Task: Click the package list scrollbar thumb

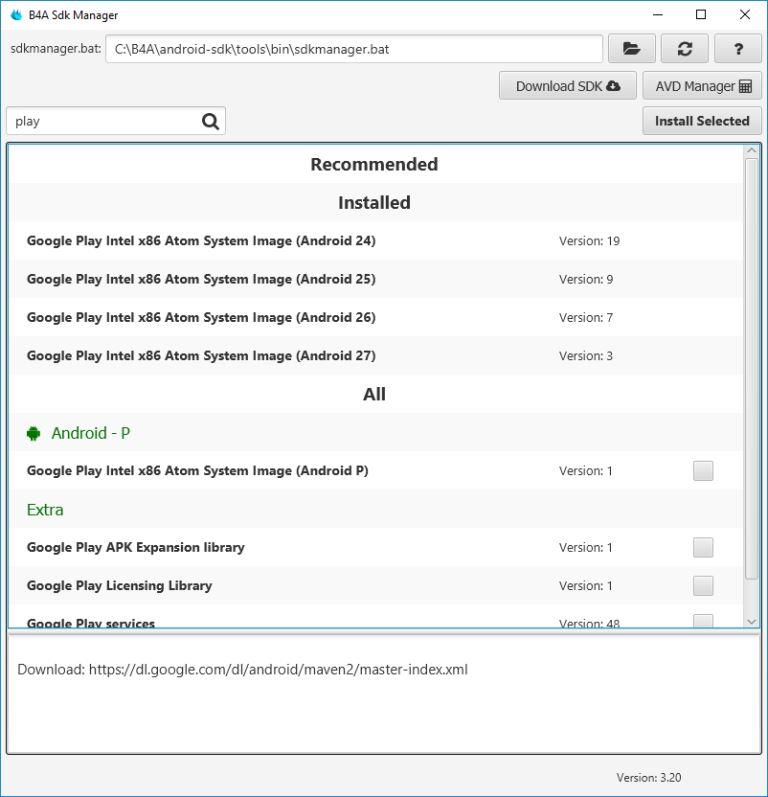Action: [751, 368]
